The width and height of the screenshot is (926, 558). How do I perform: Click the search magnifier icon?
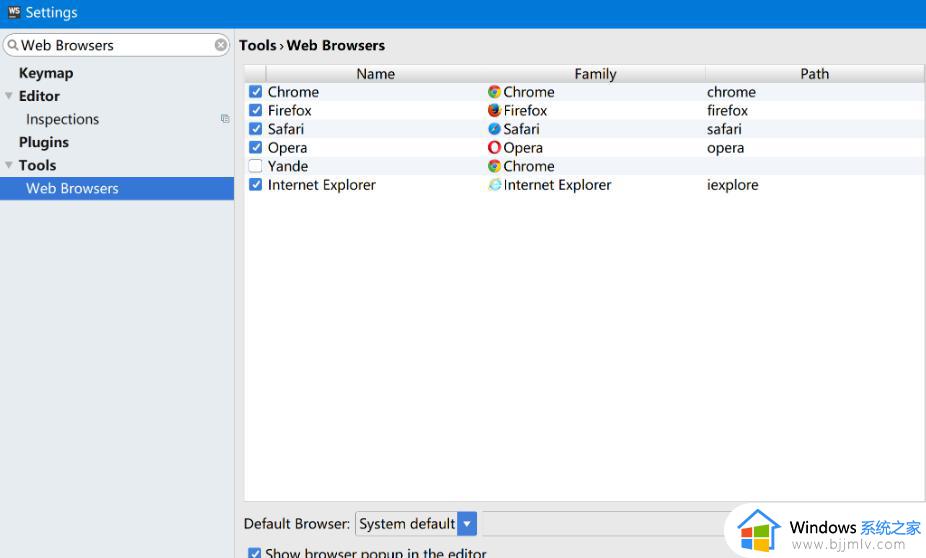[12, 45]
